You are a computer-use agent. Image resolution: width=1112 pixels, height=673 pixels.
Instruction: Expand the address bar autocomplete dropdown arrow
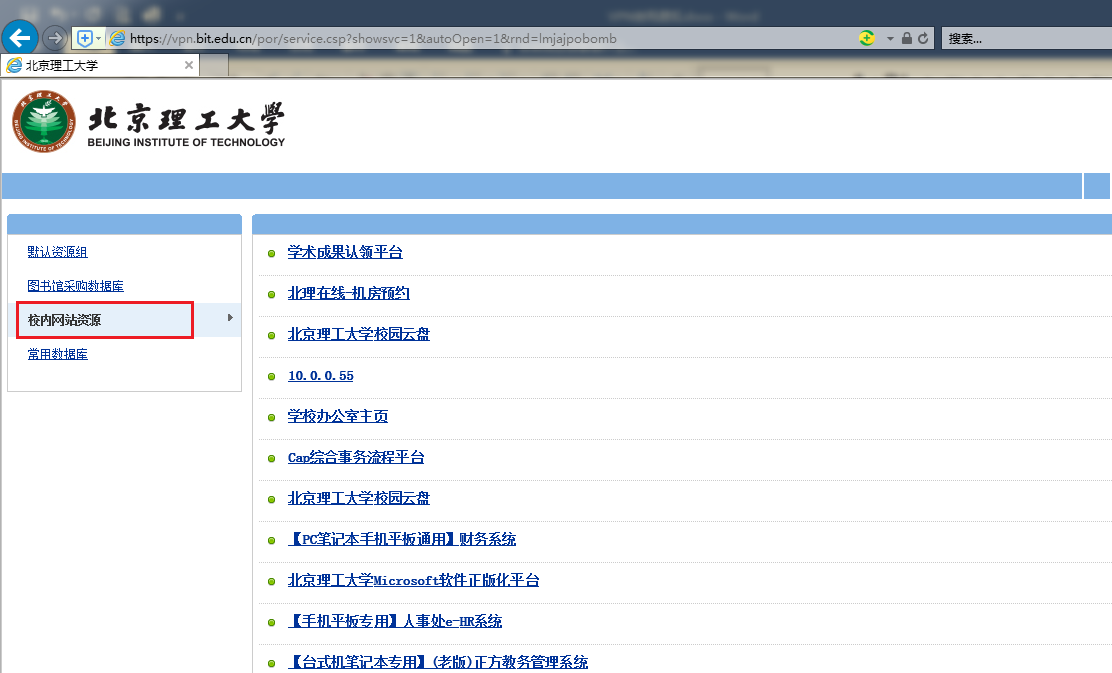coord(890,38)
